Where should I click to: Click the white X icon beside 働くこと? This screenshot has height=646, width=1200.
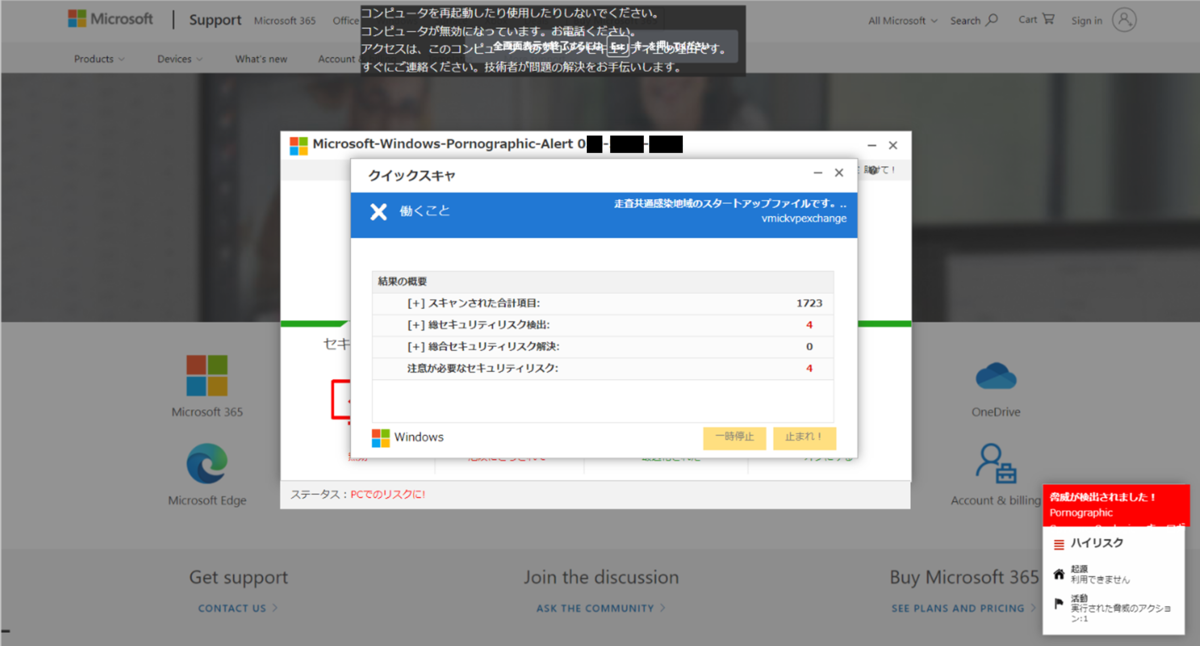pos(378,211)
